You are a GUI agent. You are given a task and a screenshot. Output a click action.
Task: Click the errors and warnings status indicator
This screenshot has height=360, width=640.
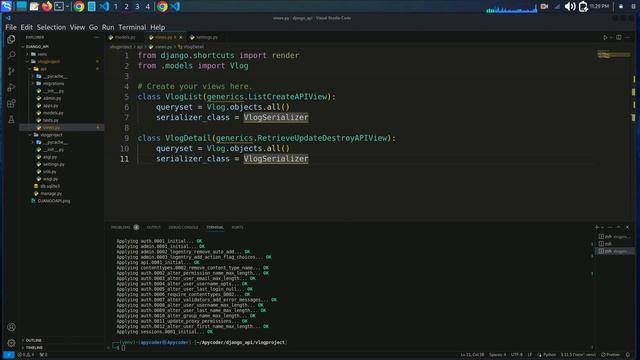pos(26,355)
